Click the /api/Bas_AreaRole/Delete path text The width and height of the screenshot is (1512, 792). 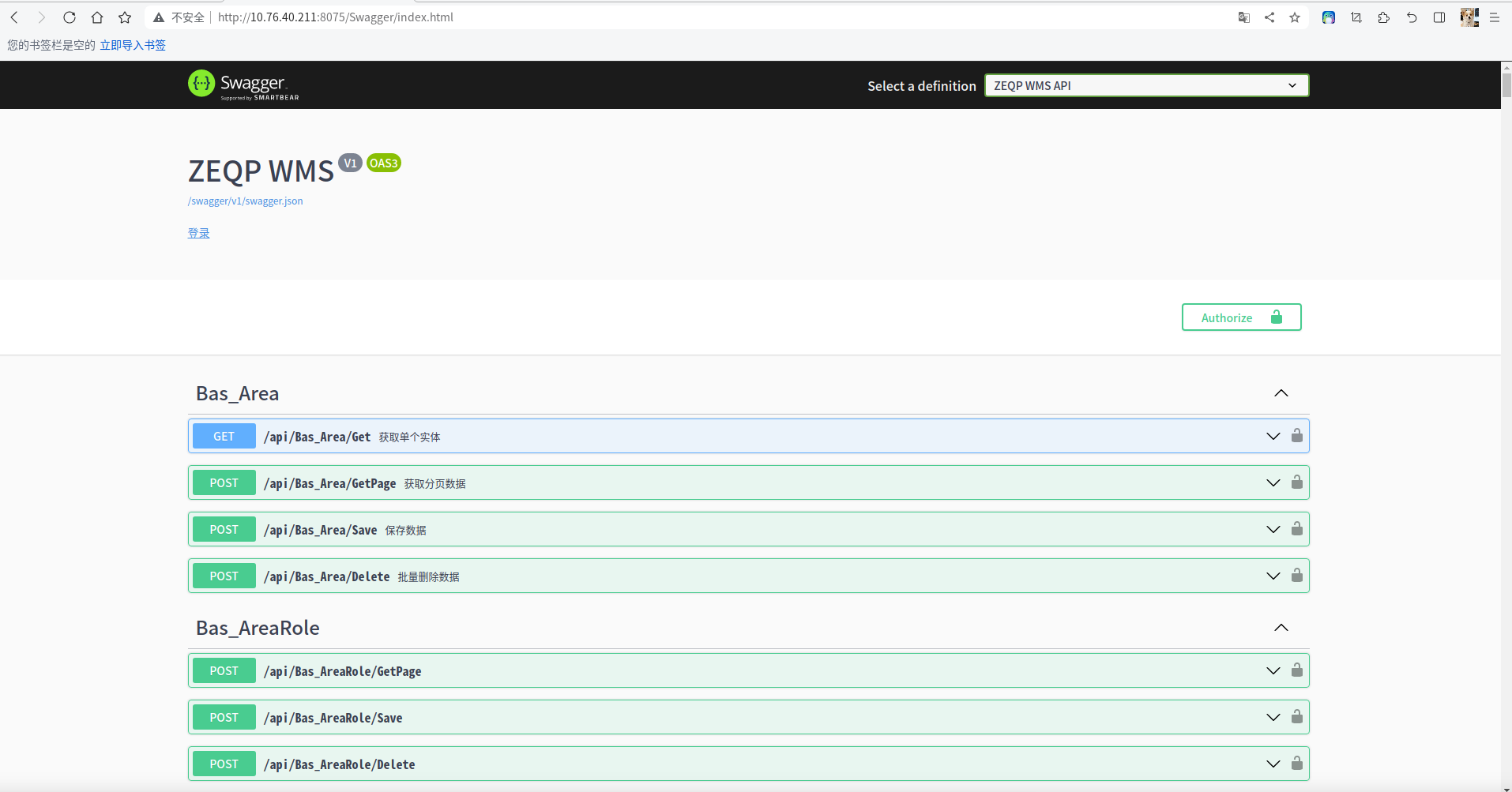339,764
